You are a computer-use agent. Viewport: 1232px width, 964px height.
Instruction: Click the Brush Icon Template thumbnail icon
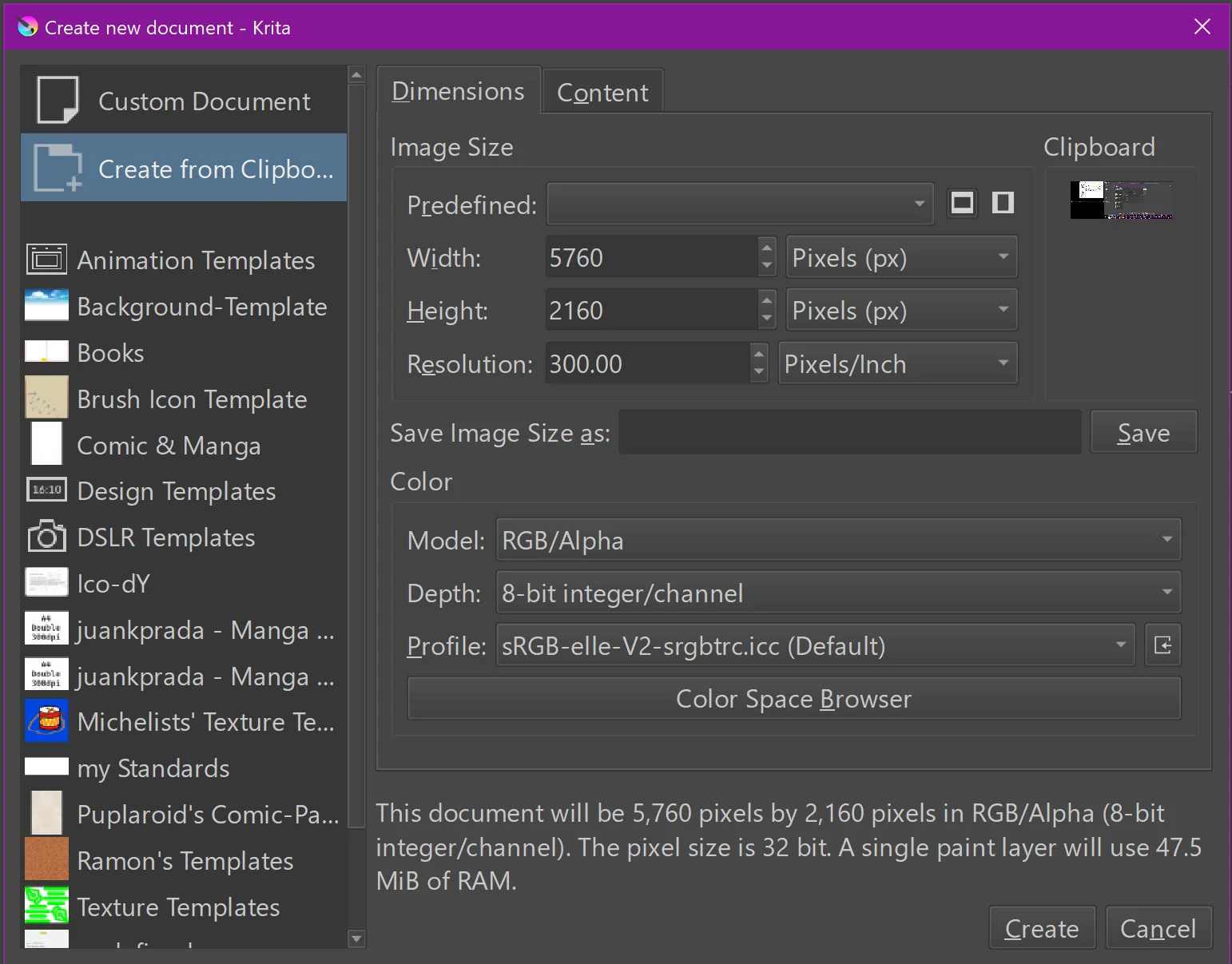46,398
